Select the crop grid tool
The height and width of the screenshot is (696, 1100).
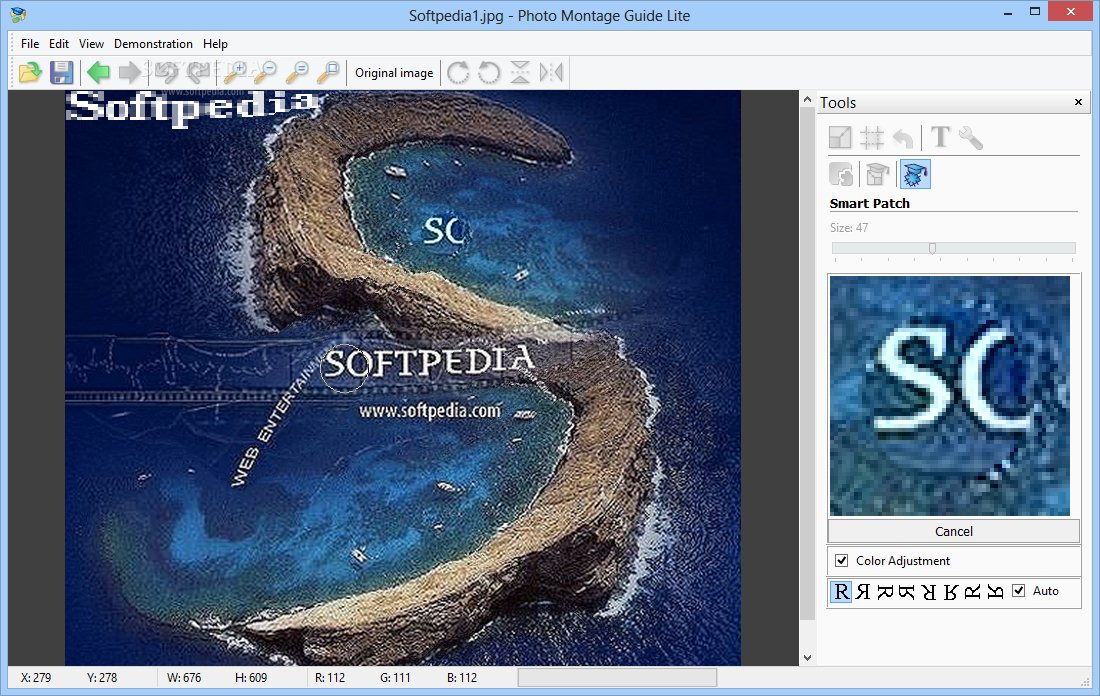[x=872, y=138]
